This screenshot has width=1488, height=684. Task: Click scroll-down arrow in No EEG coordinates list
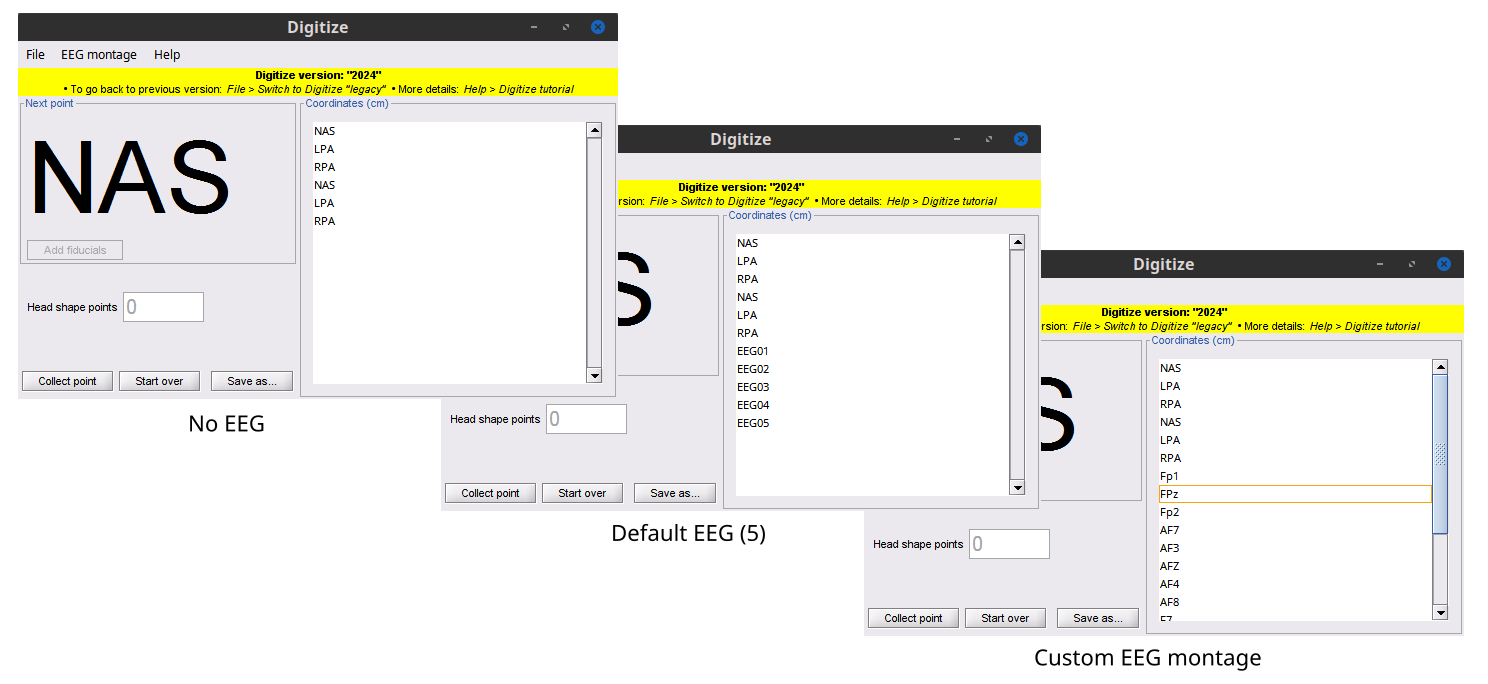click(594, 376)
